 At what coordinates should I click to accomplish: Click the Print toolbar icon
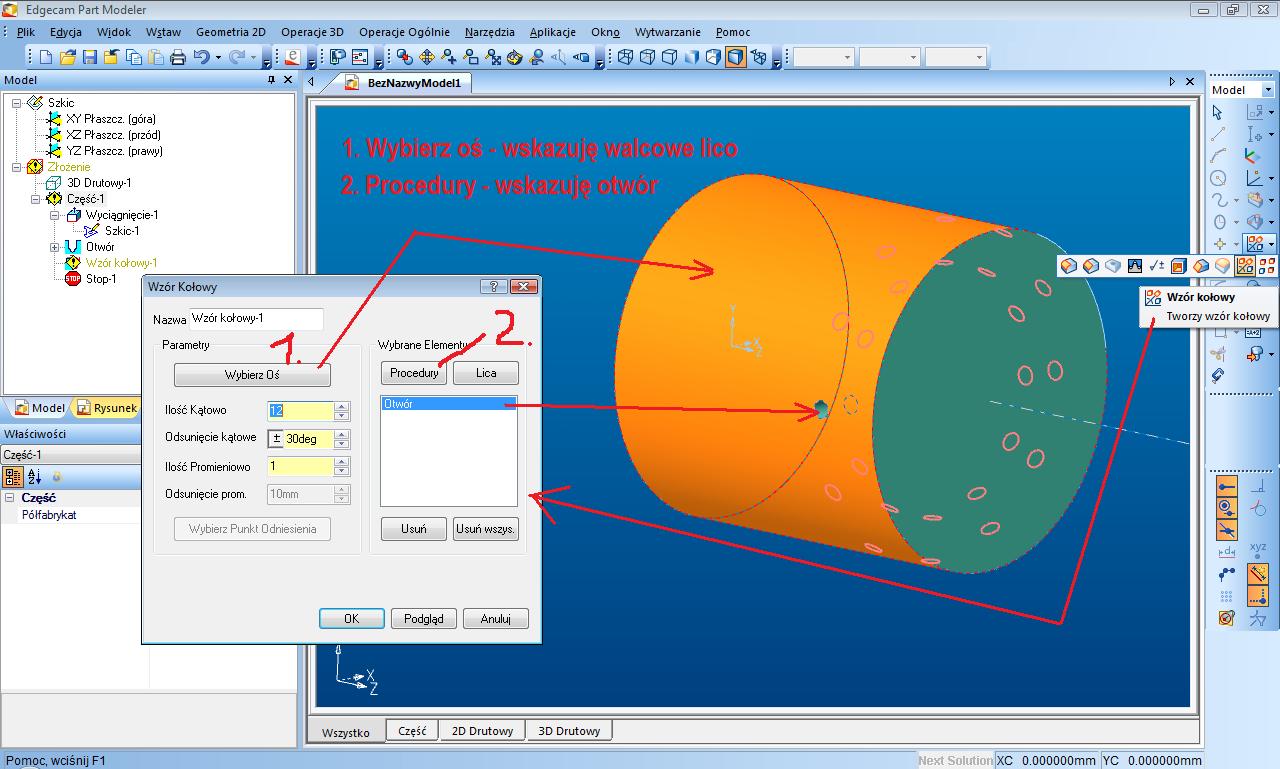tap(178, 57)
